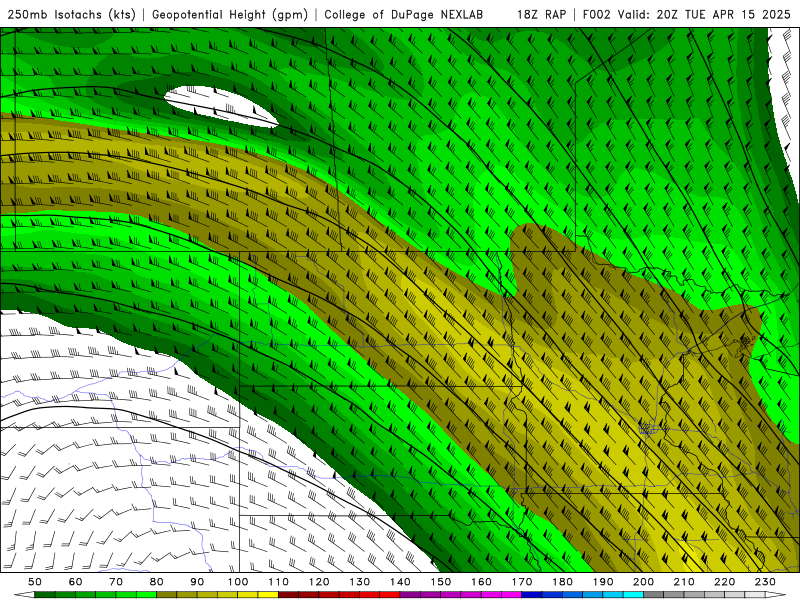This screenshot has height=600, width=800.
Task: Click the '140' color scale label
Action: (400, 582)
